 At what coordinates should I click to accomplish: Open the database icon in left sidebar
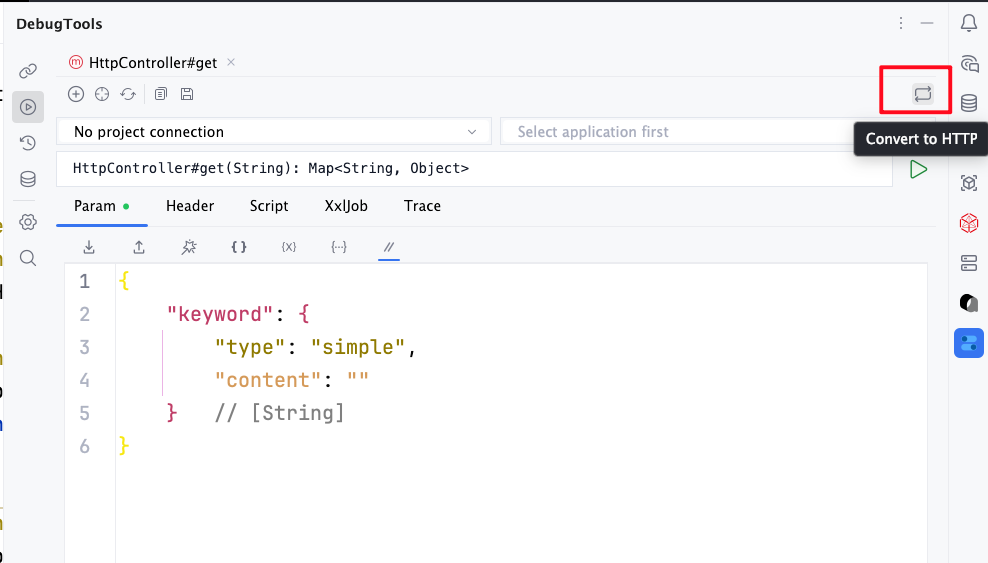tap(28, 179)
